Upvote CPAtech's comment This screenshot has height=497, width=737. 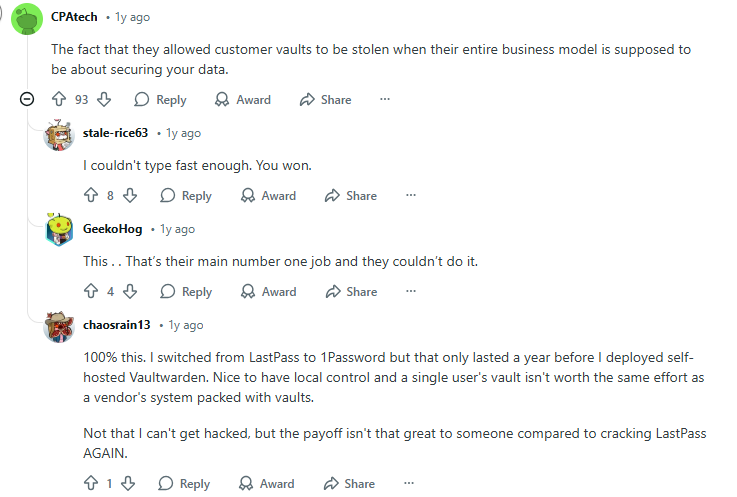[x=57, y=100]
